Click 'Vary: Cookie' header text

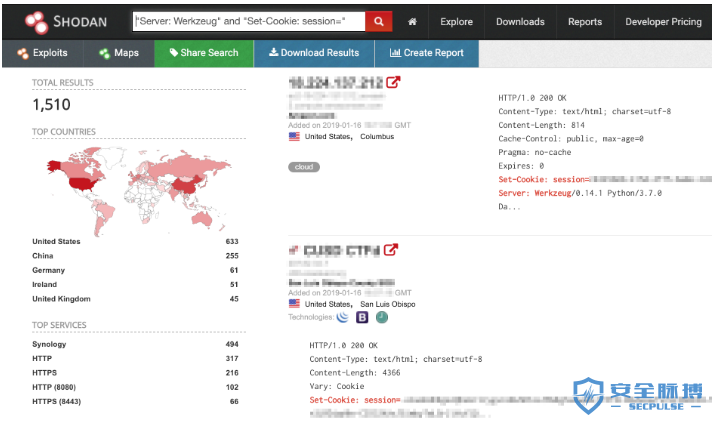pyautogui.click(x=337, y=386)
